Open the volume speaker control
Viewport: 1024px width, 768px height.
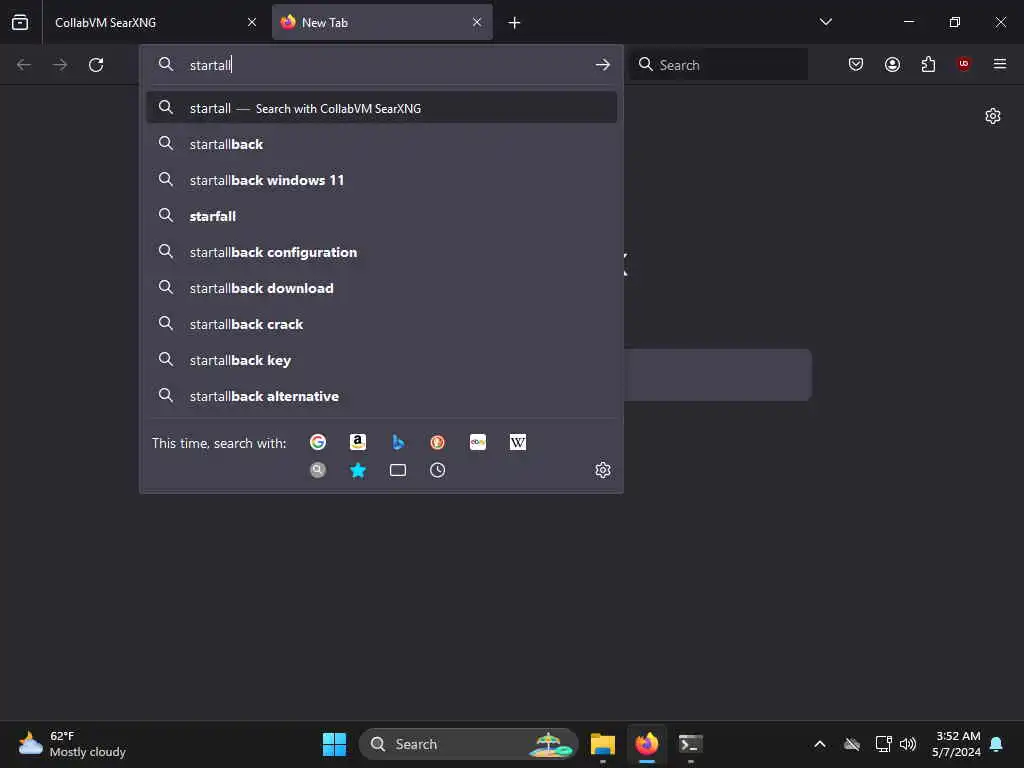908,744
